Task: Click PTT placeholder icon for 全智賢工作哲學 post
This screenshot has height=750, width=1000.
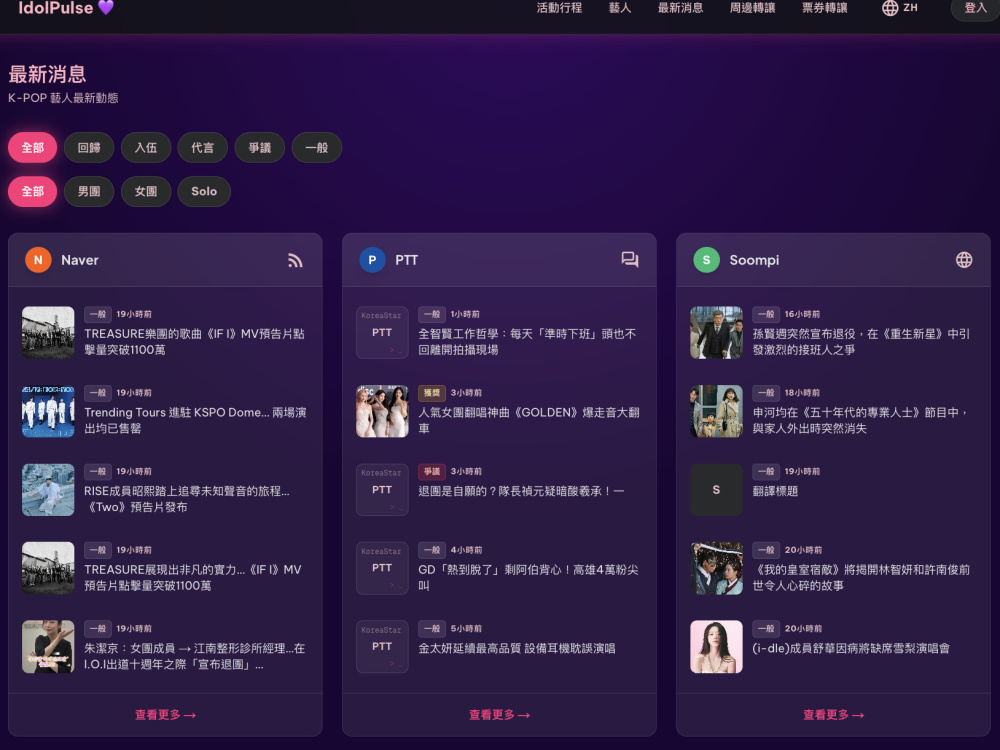Action: click(x=382, y=332)
